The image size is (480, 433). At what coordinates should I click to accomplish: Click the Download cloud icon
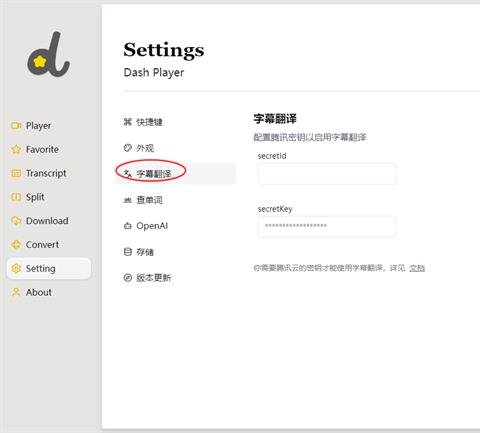tap(16, 221)
